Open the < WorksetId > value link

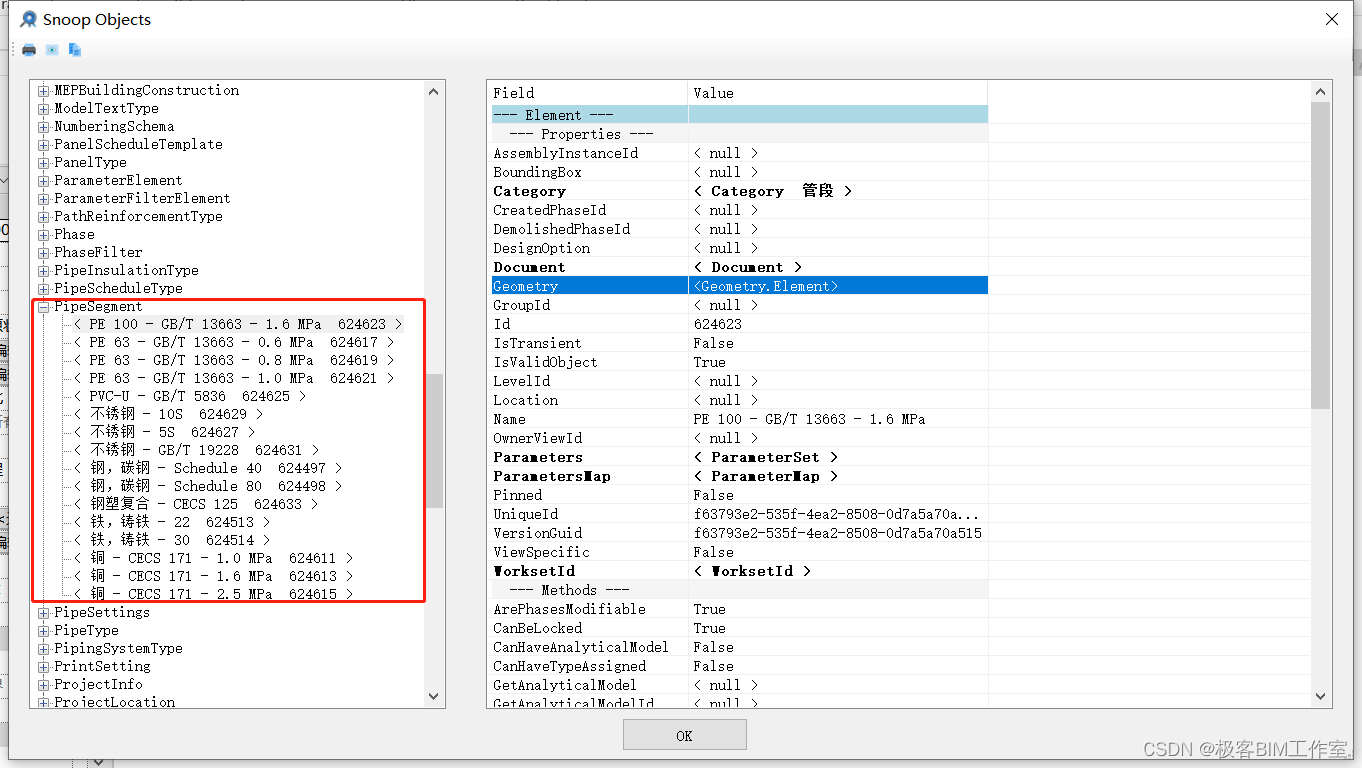pos(752,571)
